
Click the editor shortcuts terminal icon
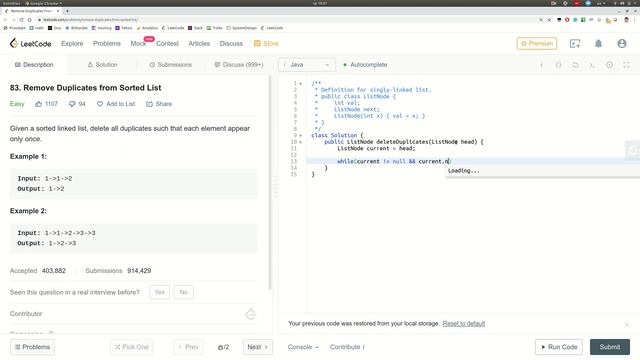coord(592,64)
